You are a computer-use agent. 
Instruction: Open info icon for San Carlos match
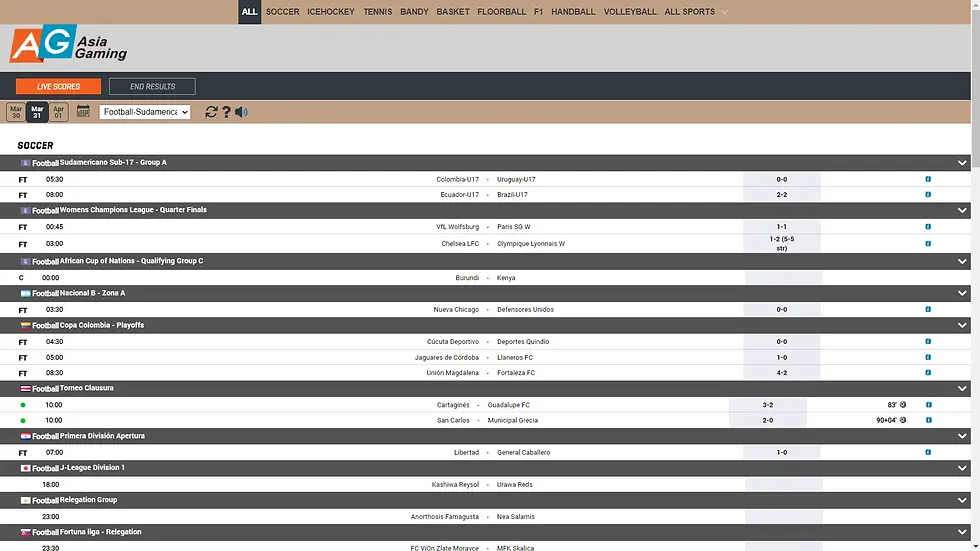pyautogui.click(x=929, y=420)
